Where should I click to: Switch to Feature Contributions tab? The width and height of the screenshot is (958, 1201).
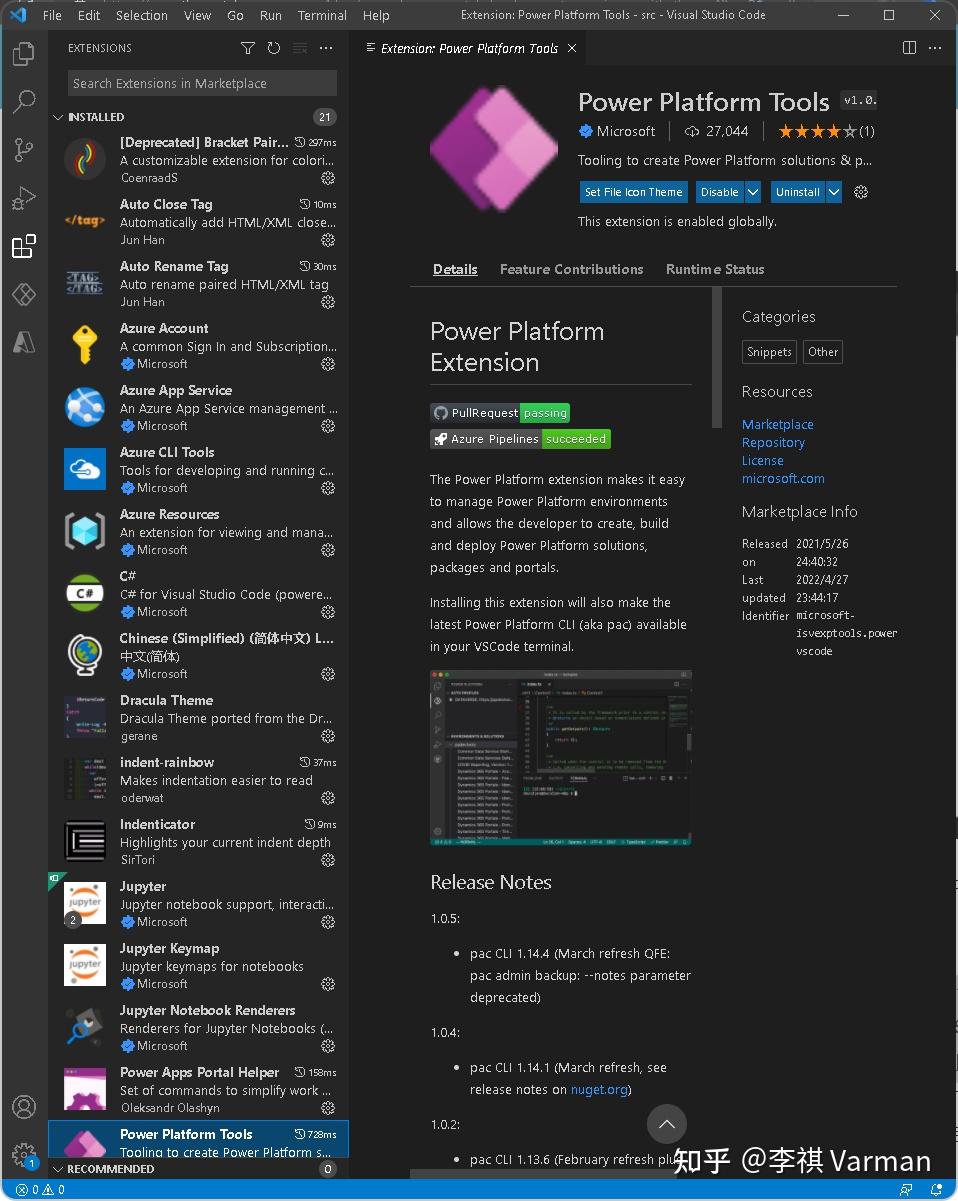click(572, 269)
